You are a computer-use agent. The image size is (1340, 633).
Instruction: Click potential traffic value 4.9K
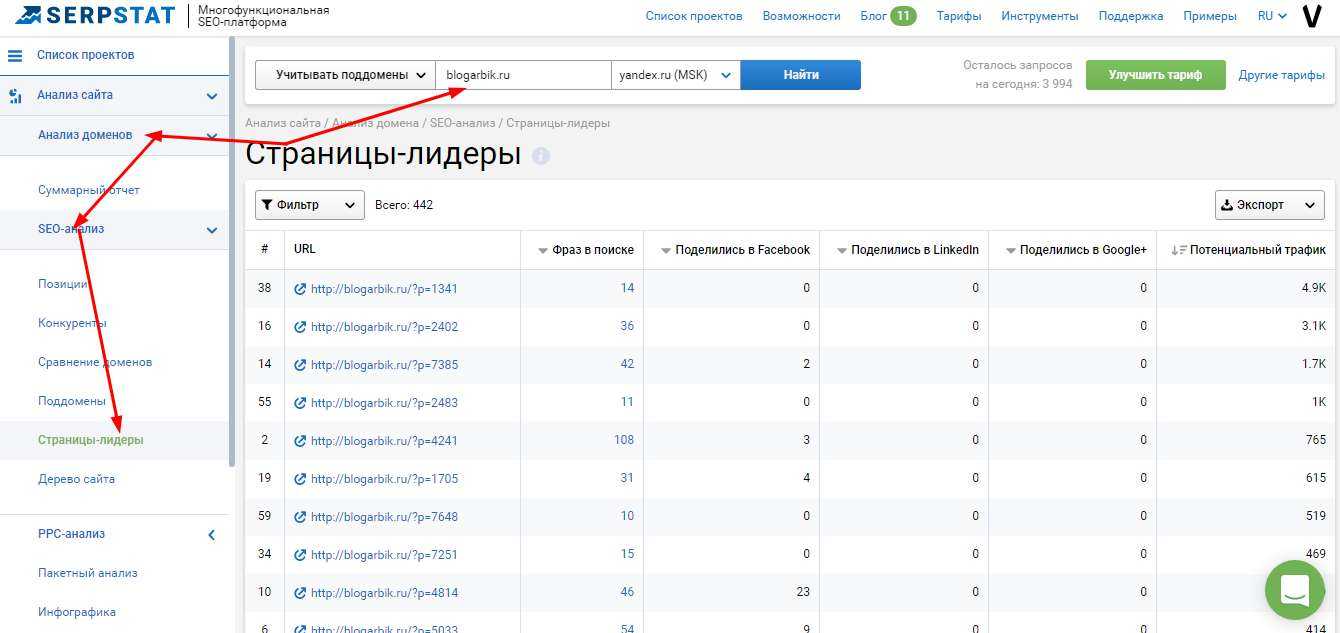click(1314, 289)
